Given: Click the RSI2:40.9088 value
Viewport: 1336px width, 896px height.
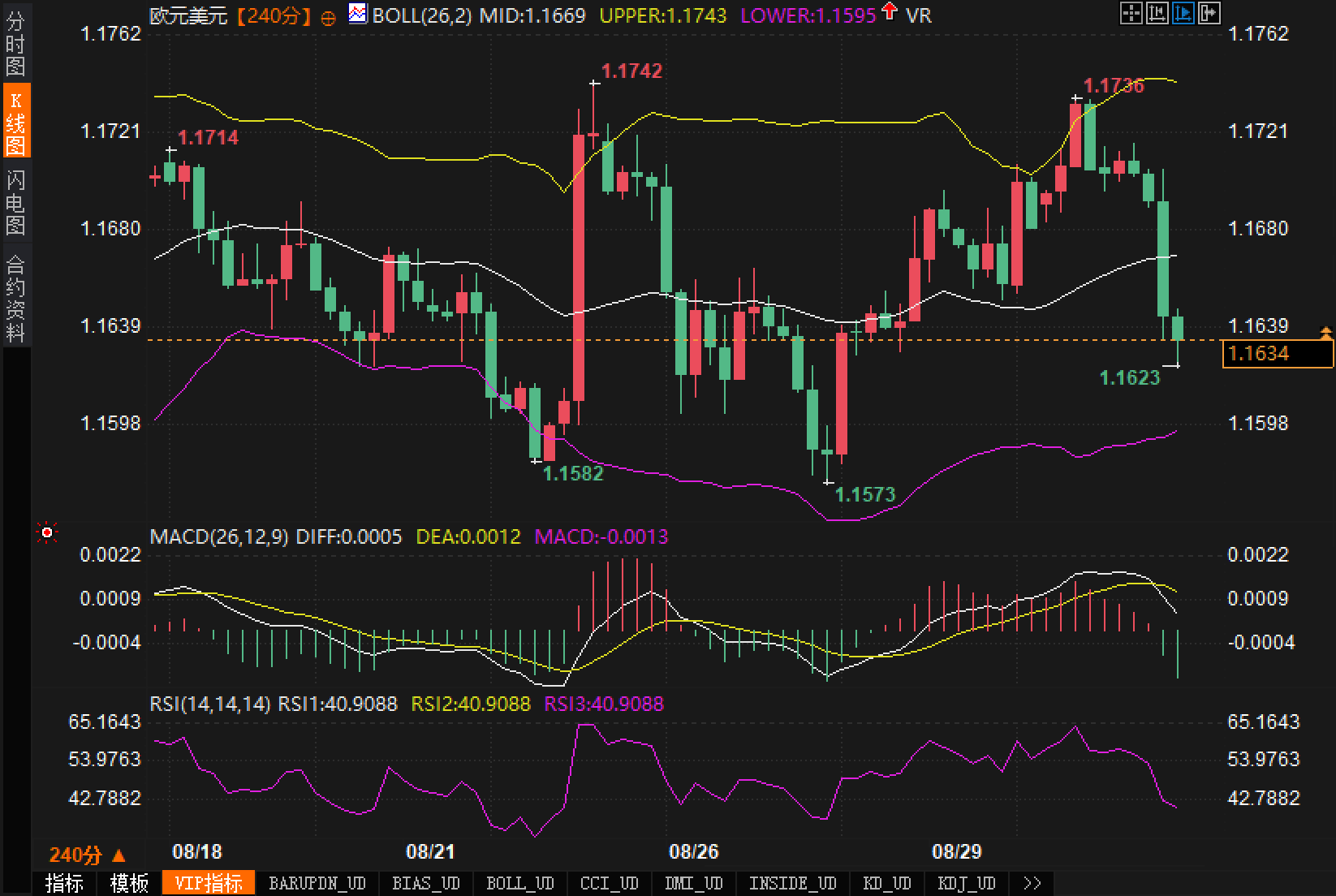Looking at the screenshot, I should pos(471,704).
